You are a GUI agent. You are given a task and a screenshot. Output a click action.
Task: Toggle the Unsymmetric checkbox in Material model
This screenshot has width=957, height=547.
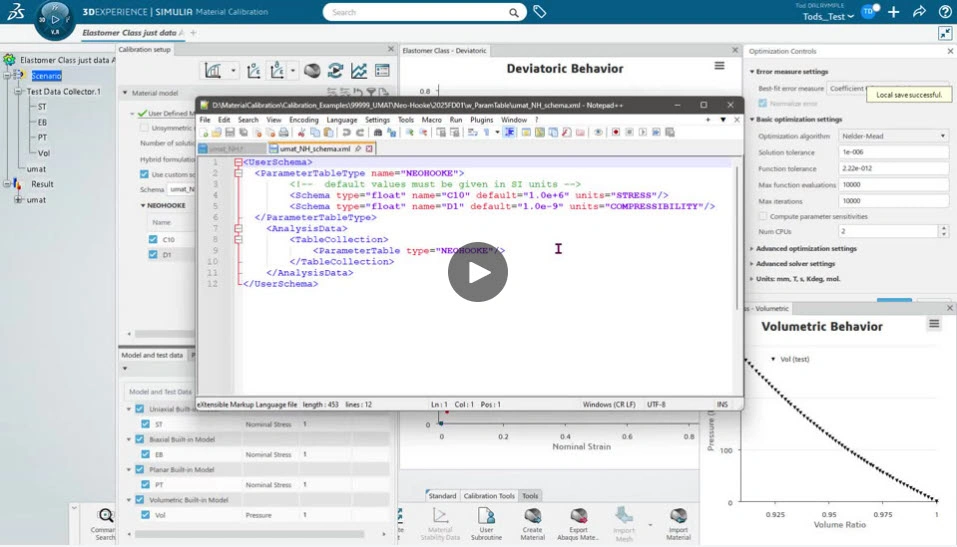[144, 128]
